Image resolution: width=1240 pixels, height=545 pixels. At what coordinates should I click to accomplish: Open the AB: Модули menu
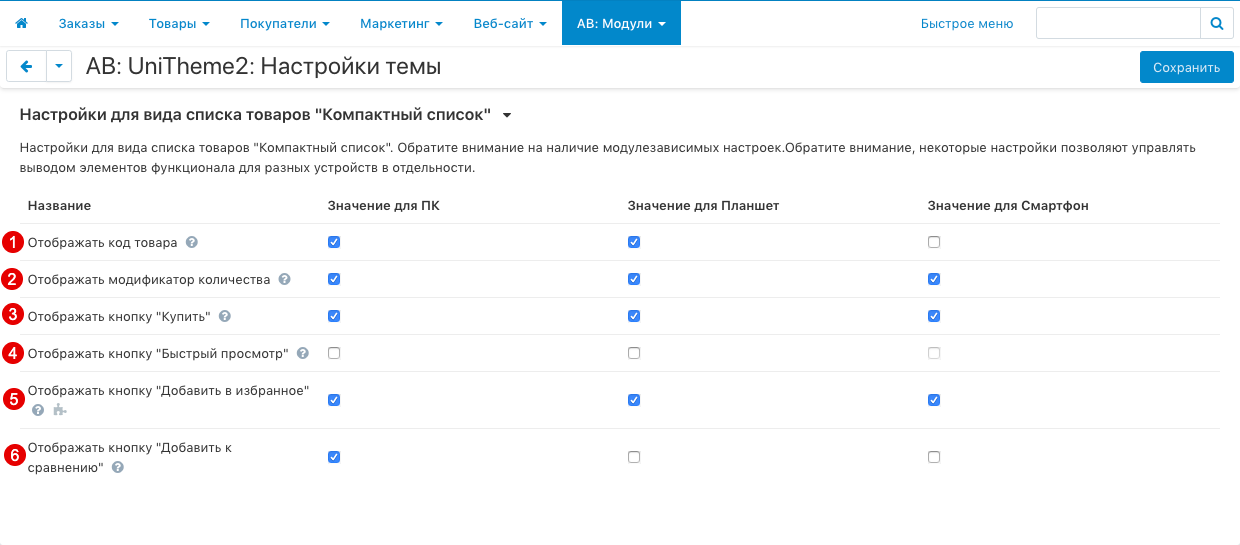(x=621, y=23)
